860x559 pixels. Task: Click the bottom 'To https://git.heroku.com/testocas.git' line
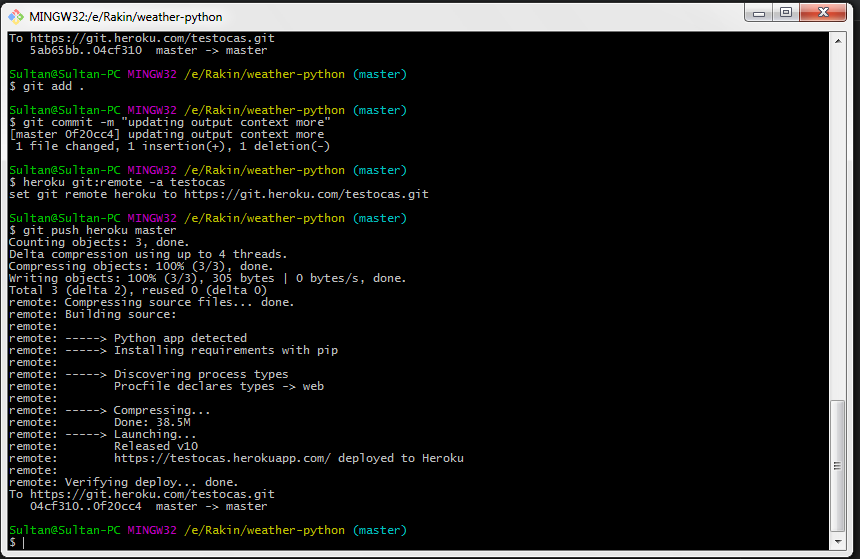pyautogui.click(x=142, y=495)
